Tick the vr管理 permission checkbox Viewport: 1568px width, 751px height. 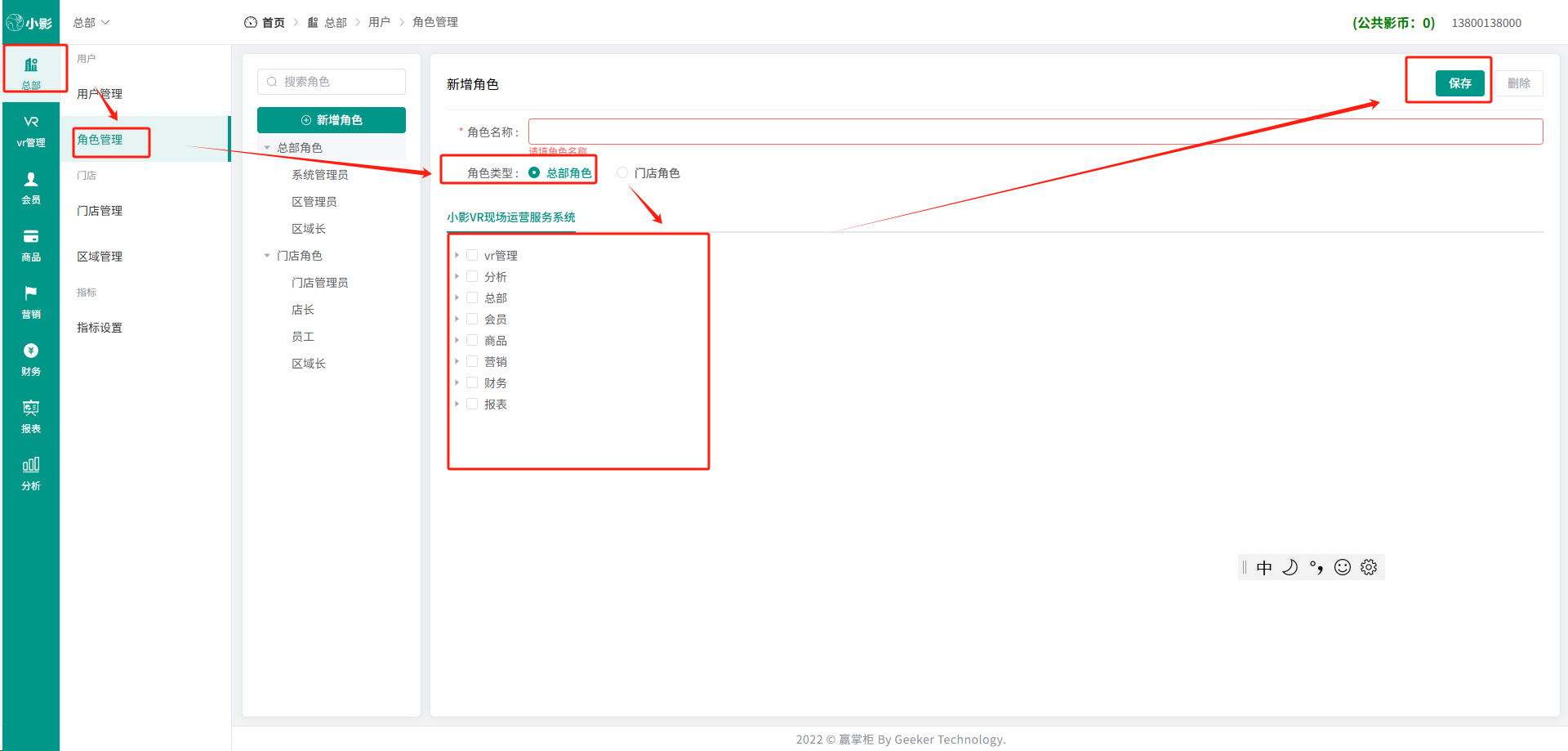(472, 255)
